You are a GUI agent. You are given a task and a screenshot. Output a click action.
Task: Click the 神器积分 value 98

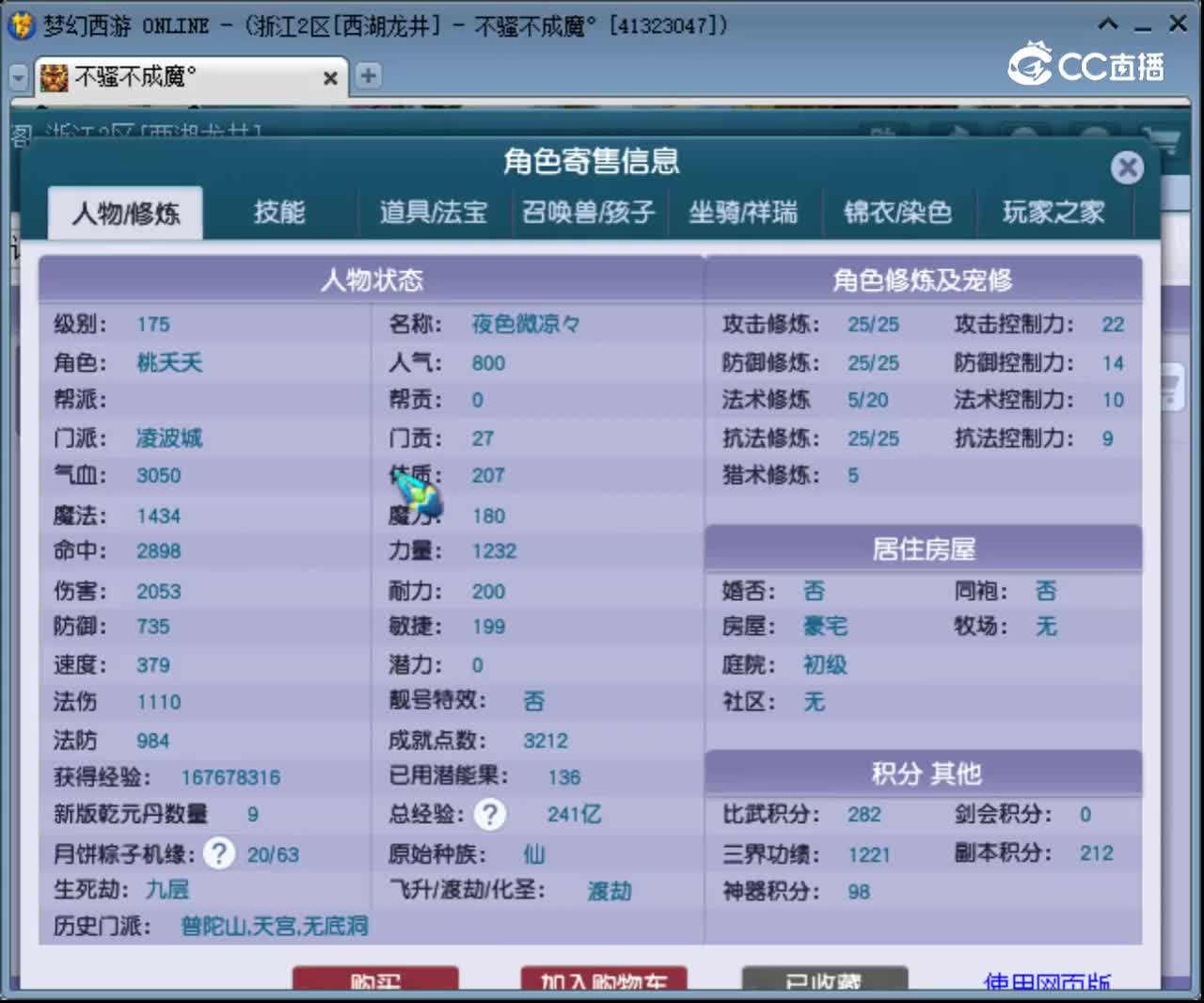tap(859, 891)
